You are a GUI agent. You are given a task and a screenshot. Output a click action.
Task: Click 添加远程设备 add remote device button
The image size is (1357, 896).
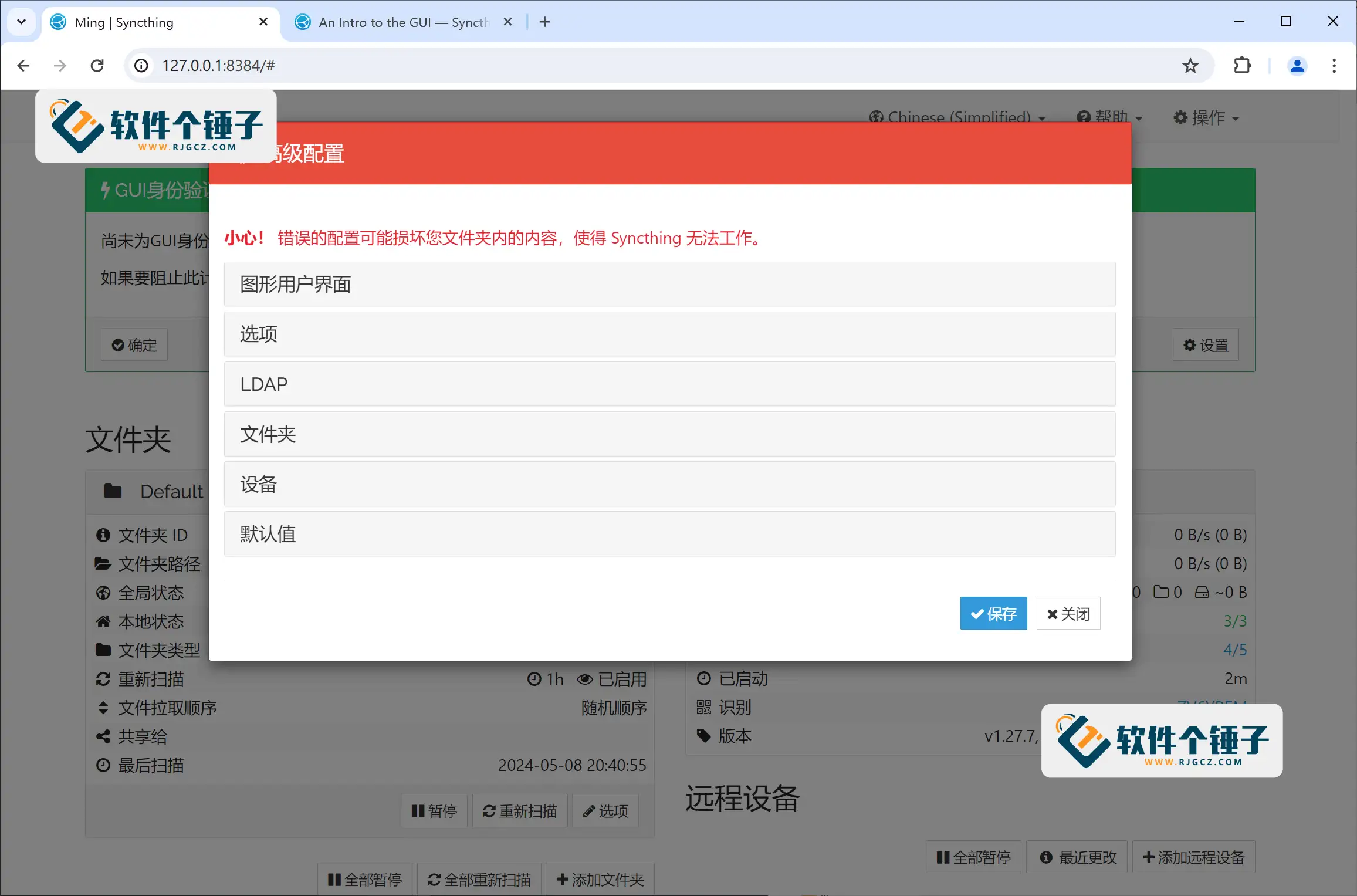1193,857
